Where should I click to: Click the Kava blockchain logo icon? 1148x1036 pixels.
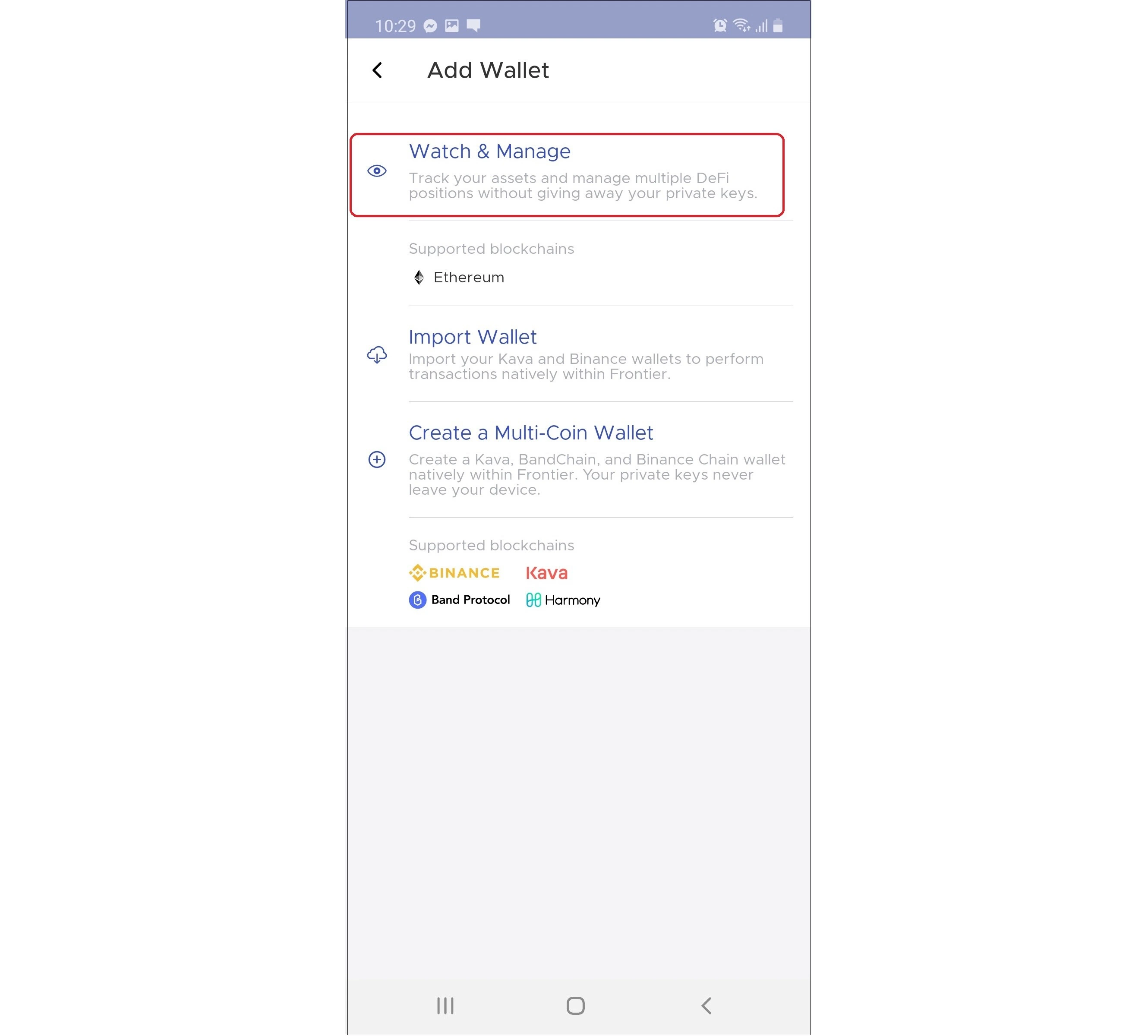click(547, 572)
